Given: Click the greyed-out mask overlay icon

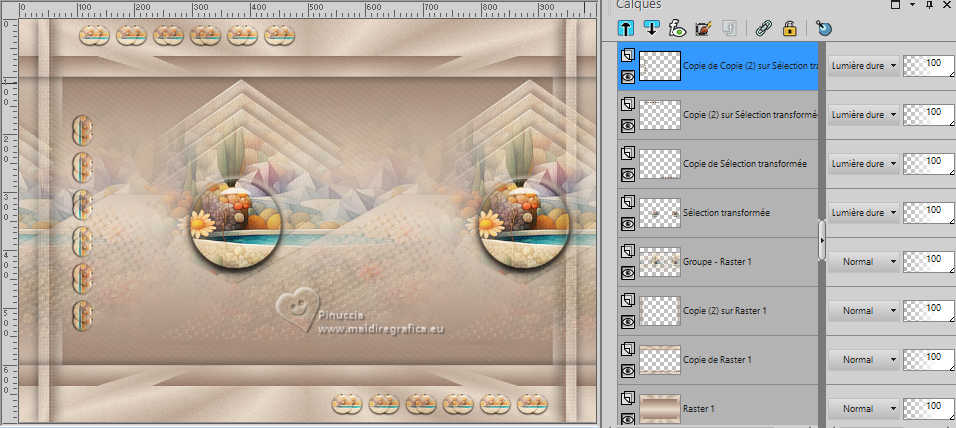Looking at the screenshot, I should click(729, 28).
